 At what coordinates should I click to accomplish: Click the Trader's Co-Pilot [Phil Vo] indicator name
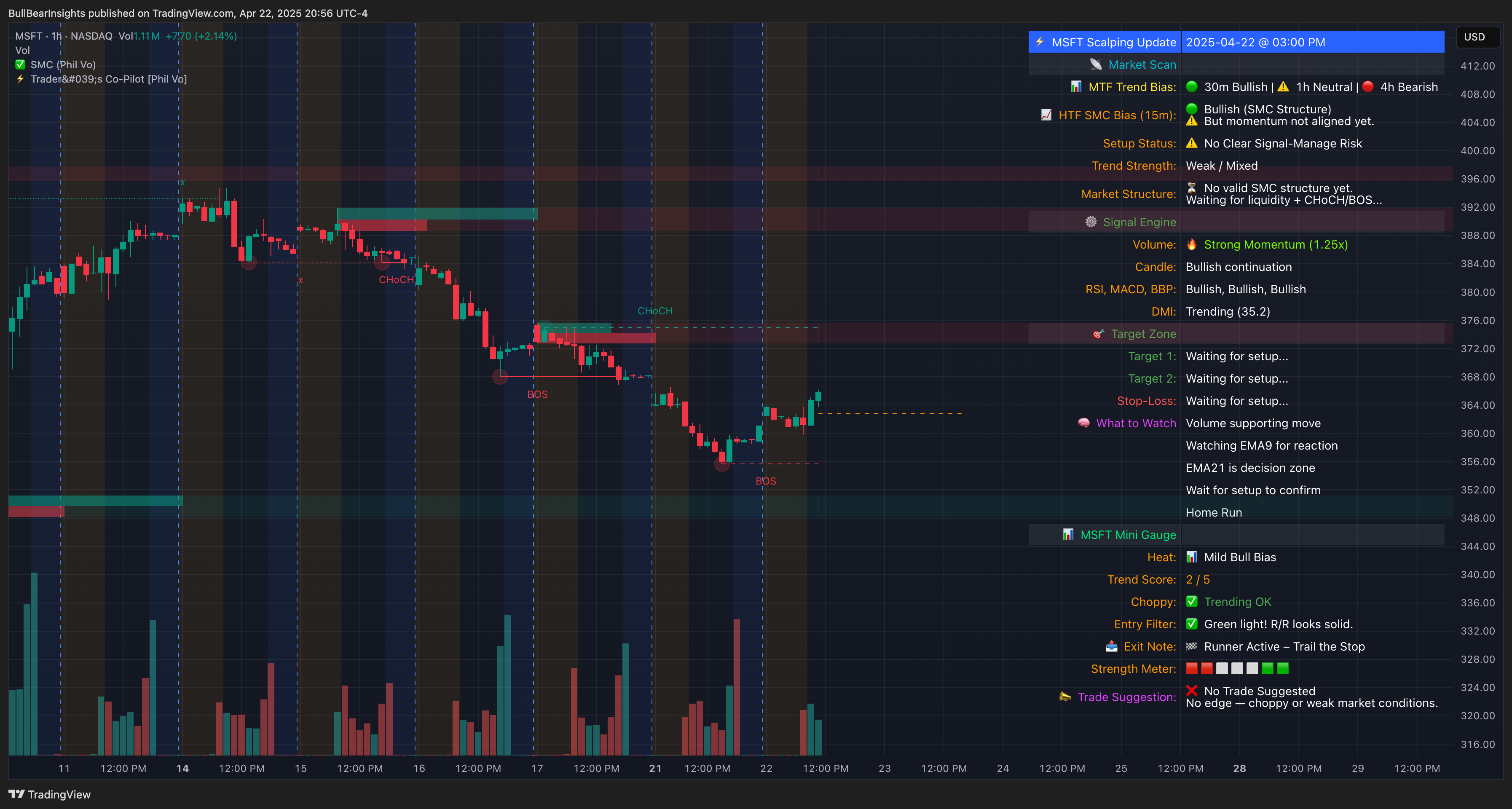(x=109, y=79)
